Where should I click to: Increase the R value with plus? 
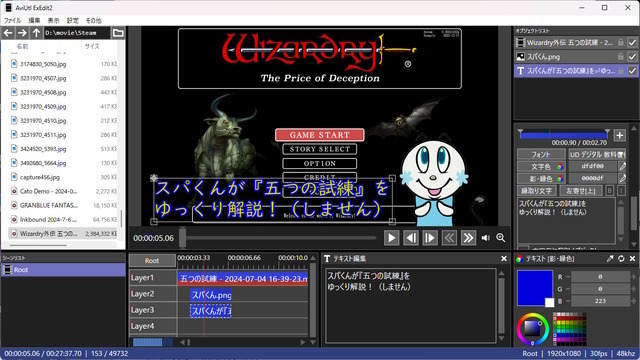coord(633,277)
